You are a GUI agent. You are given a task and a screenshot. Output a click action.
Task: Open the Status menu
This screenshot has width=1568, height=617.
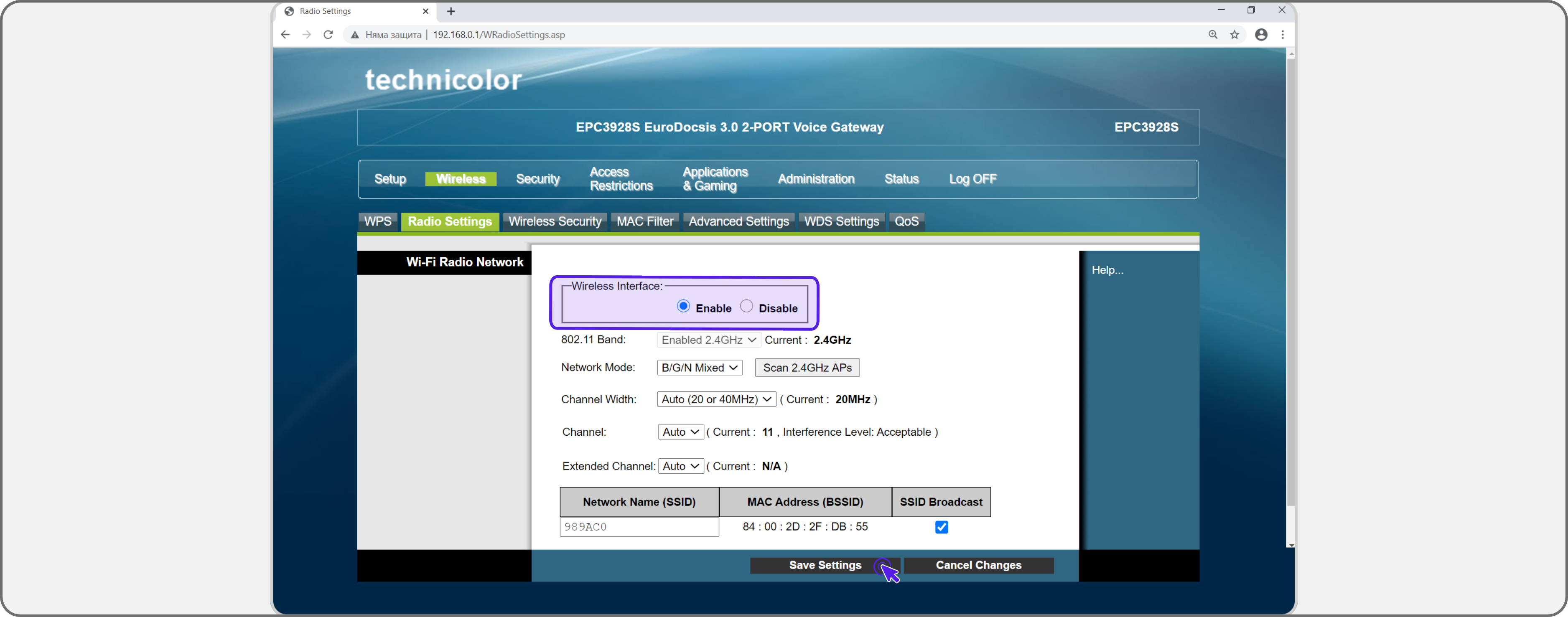coord(901,179)
